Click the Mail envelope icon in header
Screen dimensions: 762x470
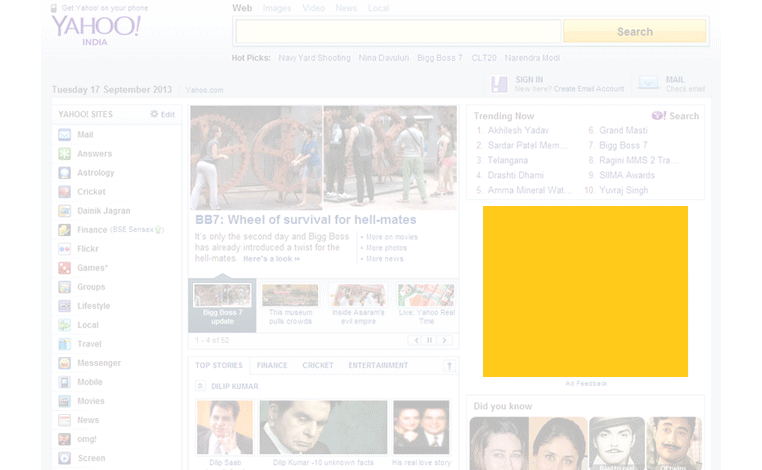[x=648, y=83]
